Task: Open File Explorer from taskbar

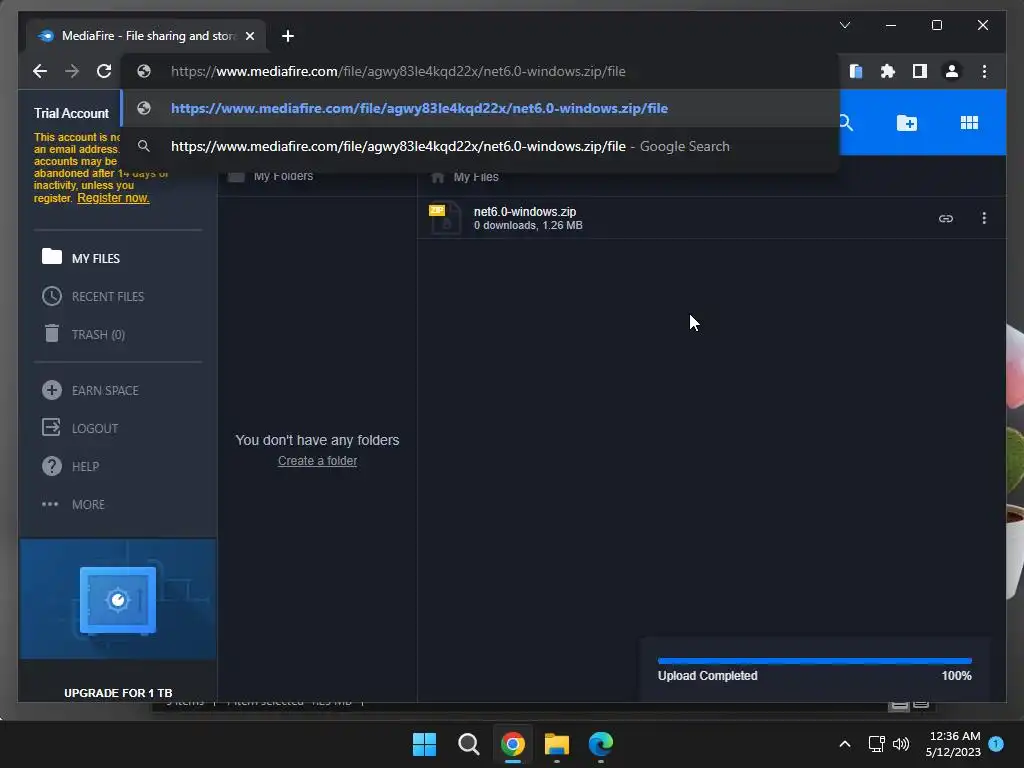Action: [x=557, y=744]
